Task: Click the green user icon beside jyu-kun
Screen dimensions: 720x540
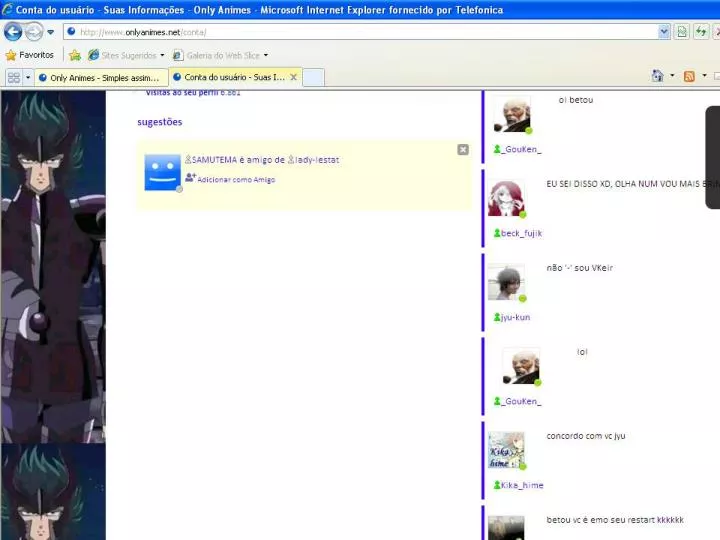Action: (x=497, y=317)
